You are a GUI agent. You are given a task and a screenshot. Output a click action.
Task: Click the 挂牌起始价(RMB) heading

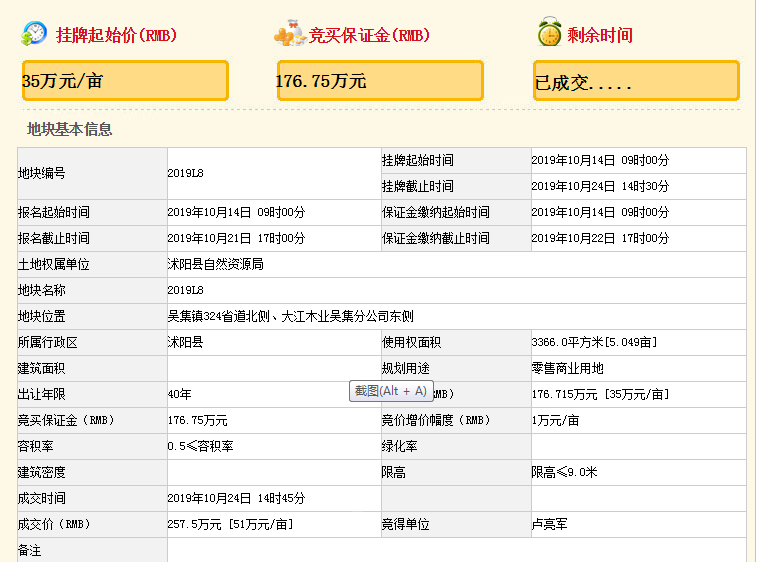pyautogui.click(x=117, y=35)
